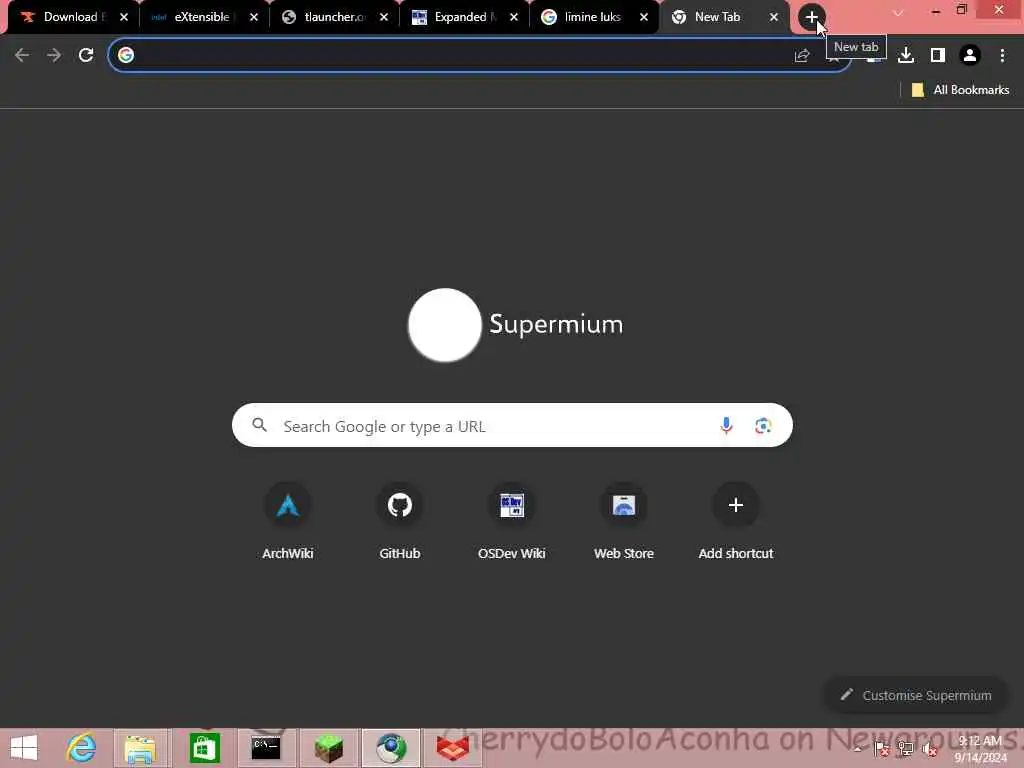Open the GitHub shortcut

coord(400,522)
